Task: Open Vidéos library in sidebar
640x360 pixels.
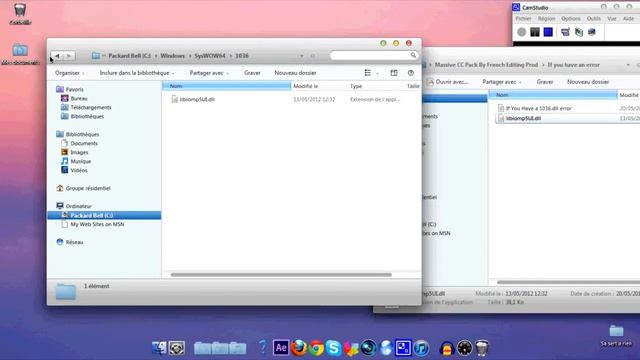Action: (79, 170)
